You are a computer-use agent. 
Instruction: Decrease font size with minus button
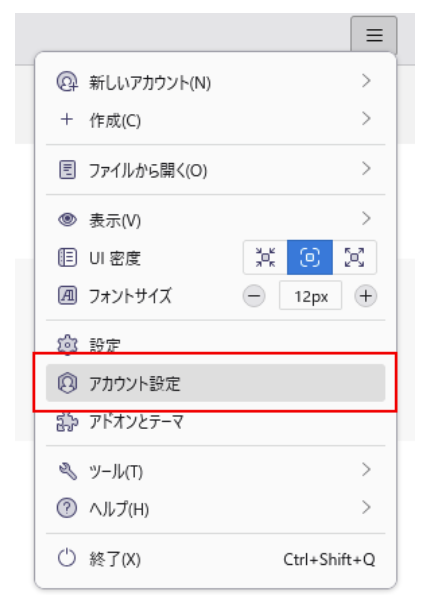click(x=254, y=296)
